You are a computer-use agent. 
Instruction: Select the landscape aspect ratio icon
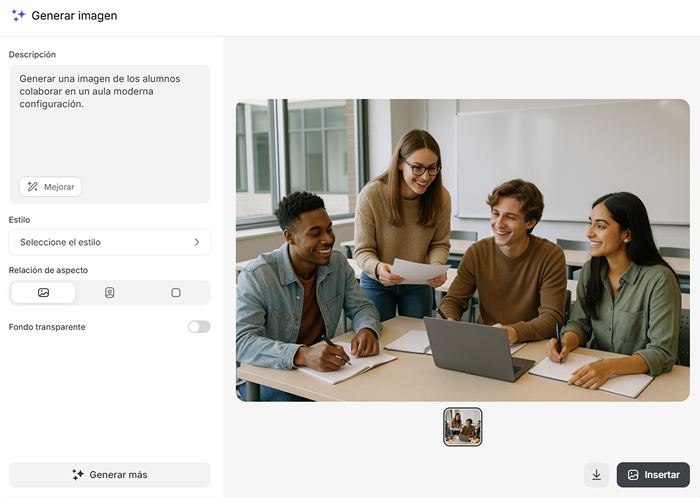click(43, 293)
